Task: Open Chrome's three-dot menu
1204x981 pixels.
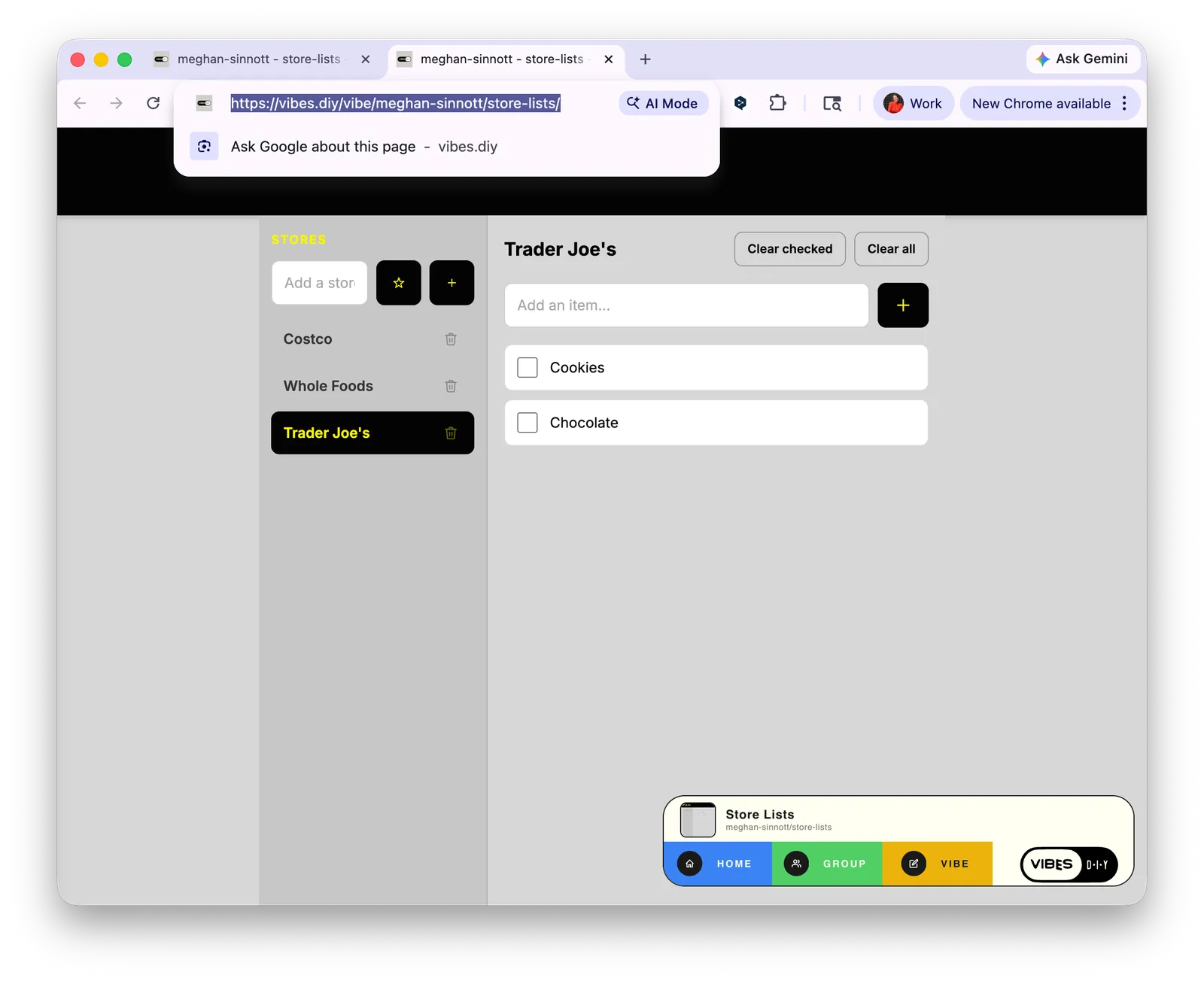Action: pos(1124,103)
